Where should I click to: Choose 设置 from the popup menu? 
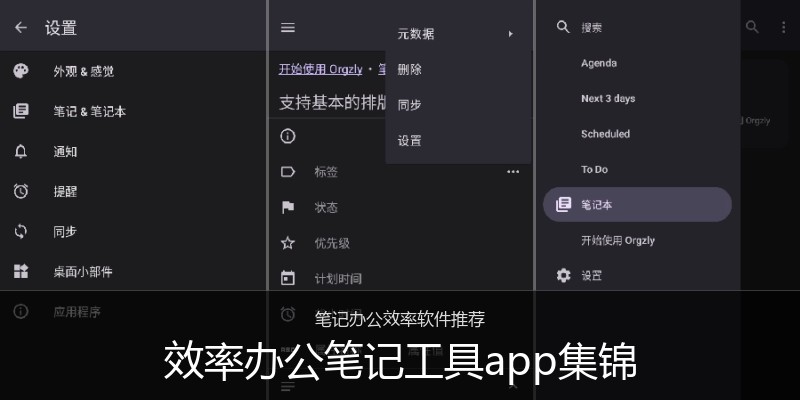tap(458, 141)
